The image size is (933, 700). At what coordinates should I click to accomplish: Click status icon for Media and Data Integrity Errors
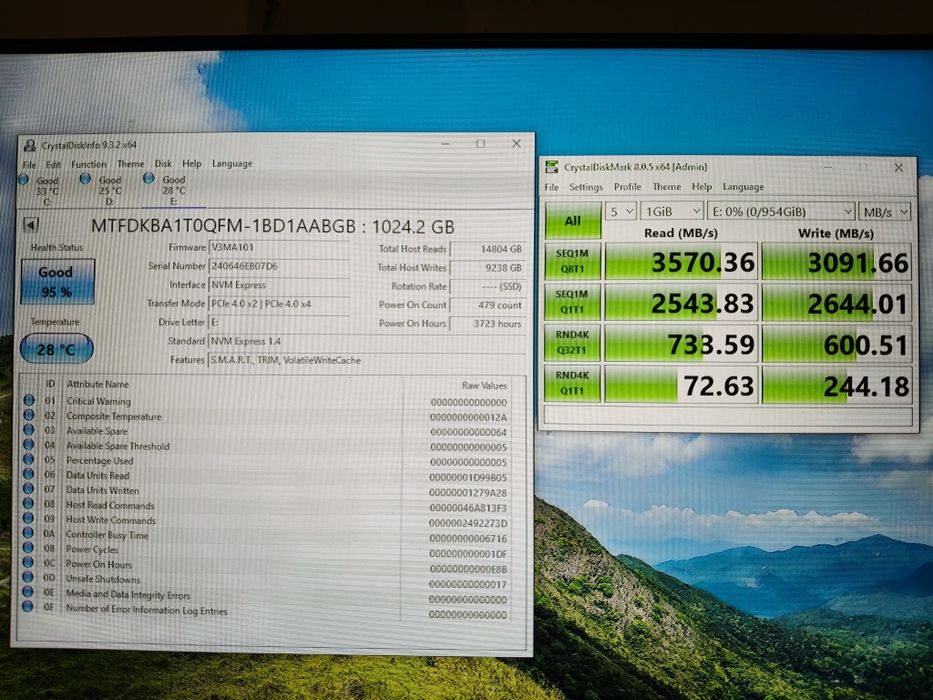[x=28, y=592]
